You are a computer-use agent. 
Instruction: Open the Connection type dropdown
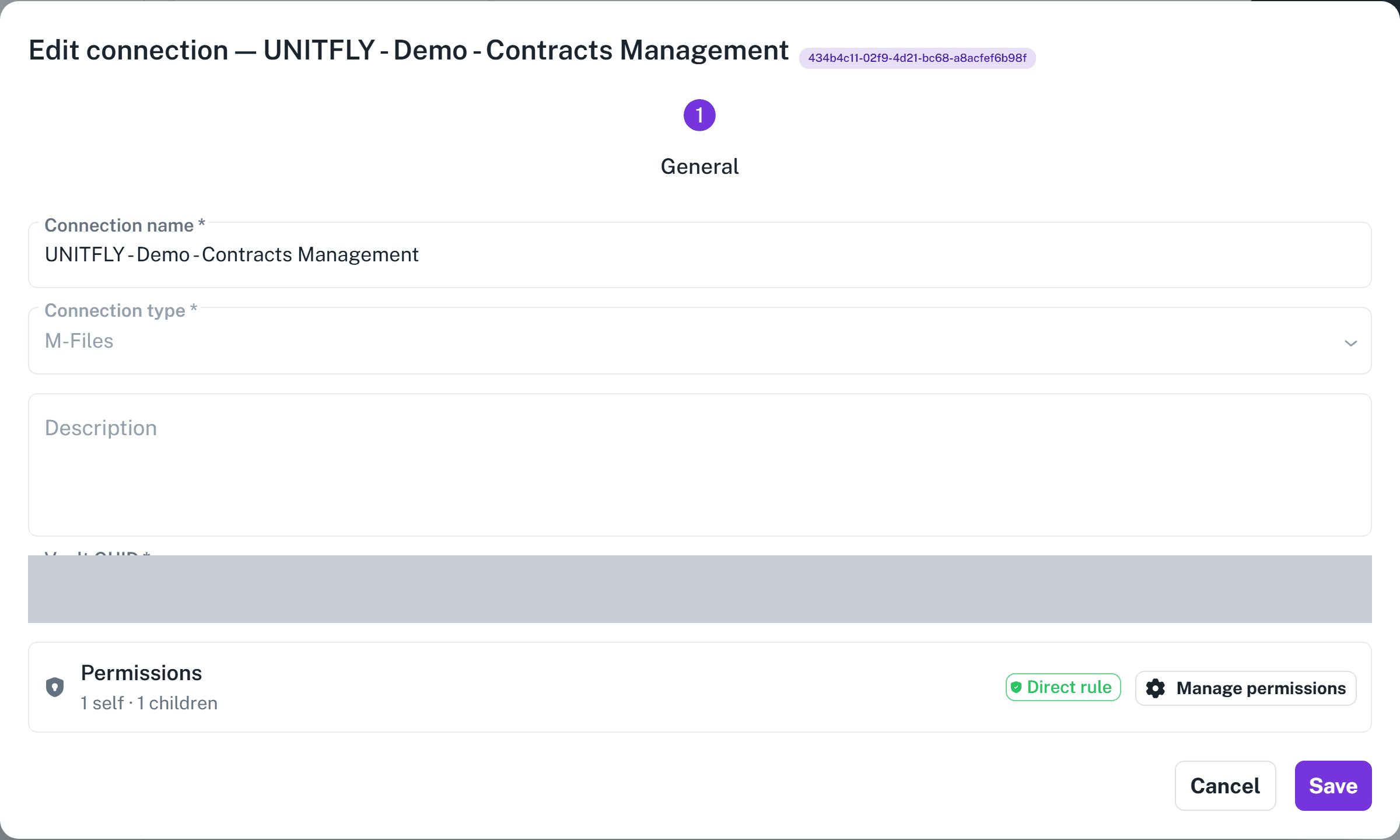(699, 341)
